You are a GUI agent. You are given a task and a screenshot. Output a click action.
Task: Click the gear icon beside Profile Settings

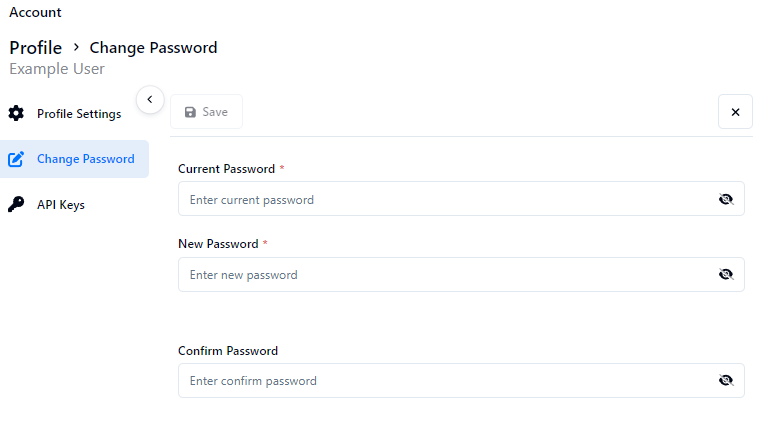16,113
